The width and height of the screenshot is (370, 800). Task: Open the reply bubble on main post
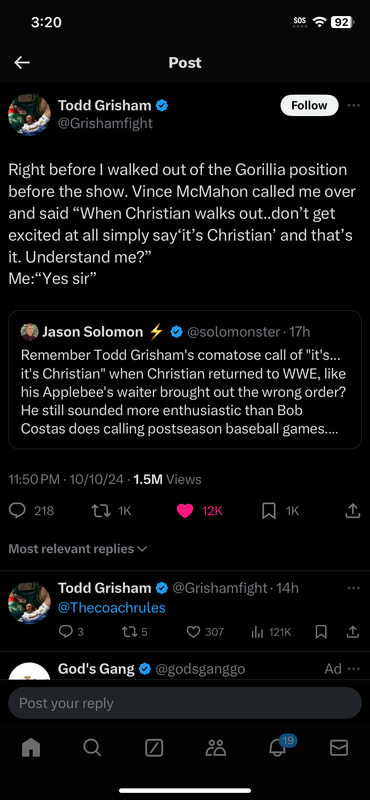pos(17,511)
